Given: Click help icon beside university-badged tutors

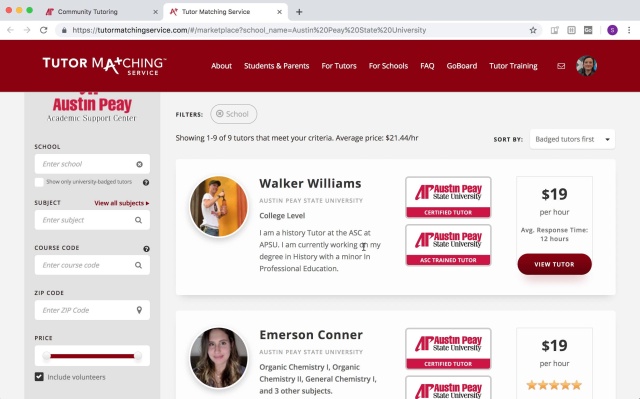Looking at the screenshot, I should (146, 182).
